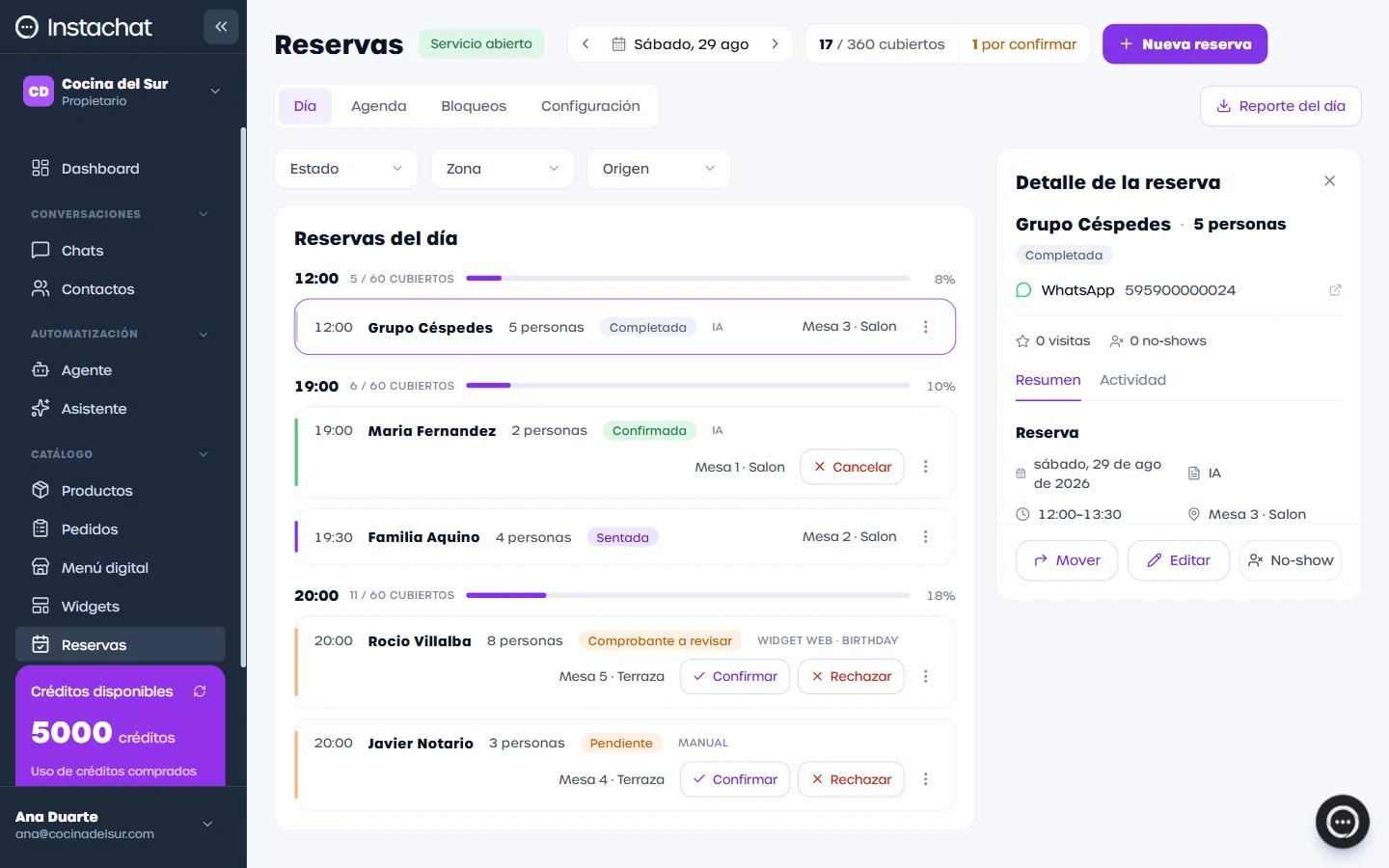Open options menu for Familia Aquino reservation
Viewport: 1389px width, 868px height.
925,537
